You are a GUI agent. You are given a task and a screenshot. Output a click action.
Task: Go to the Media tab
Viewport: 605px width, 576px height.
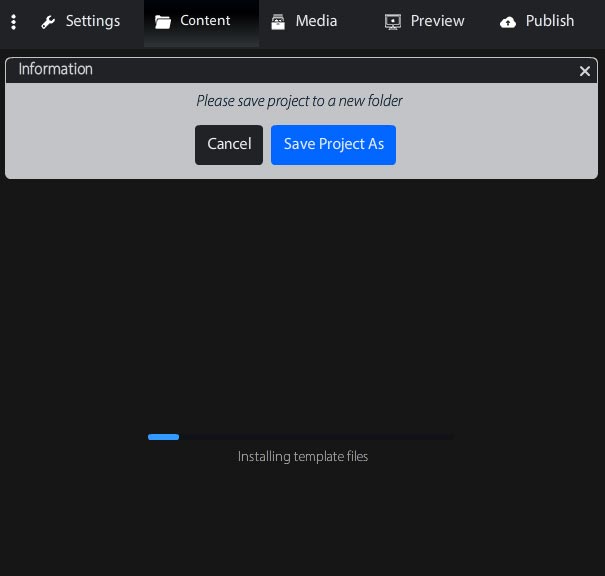(316, 21)
